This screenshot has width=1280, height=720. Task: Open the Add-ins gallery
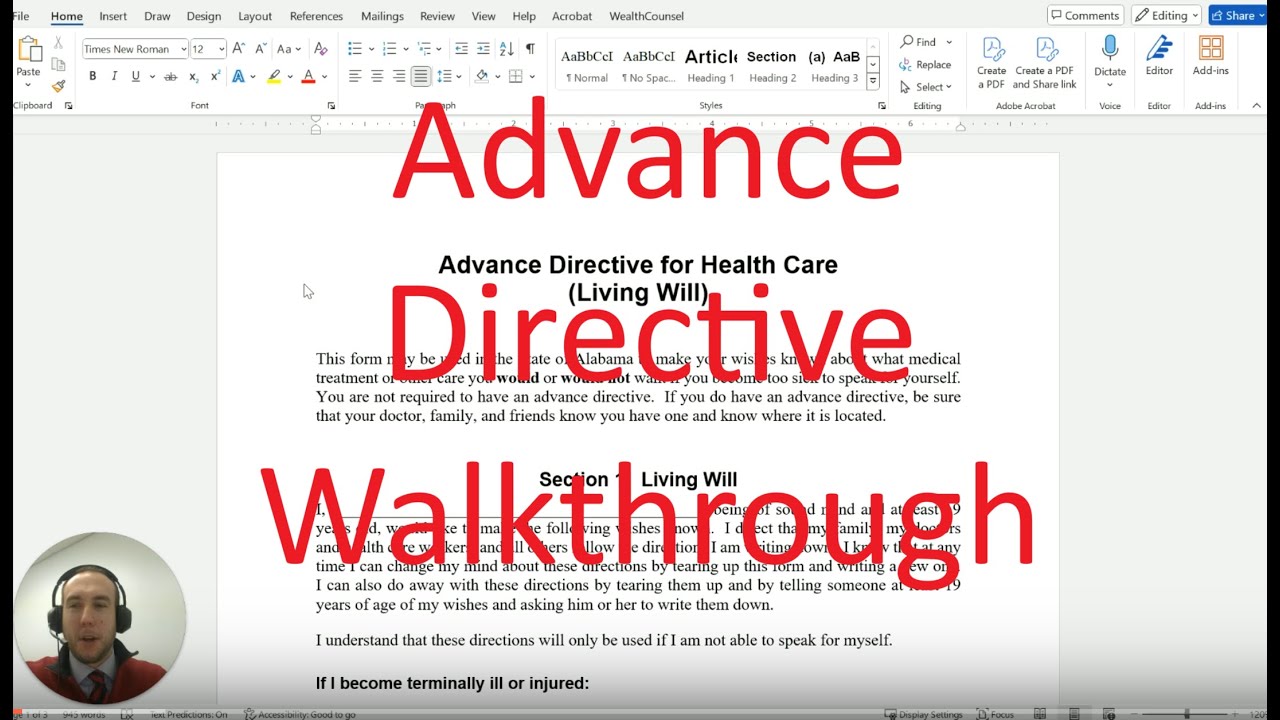point(1211,56)
